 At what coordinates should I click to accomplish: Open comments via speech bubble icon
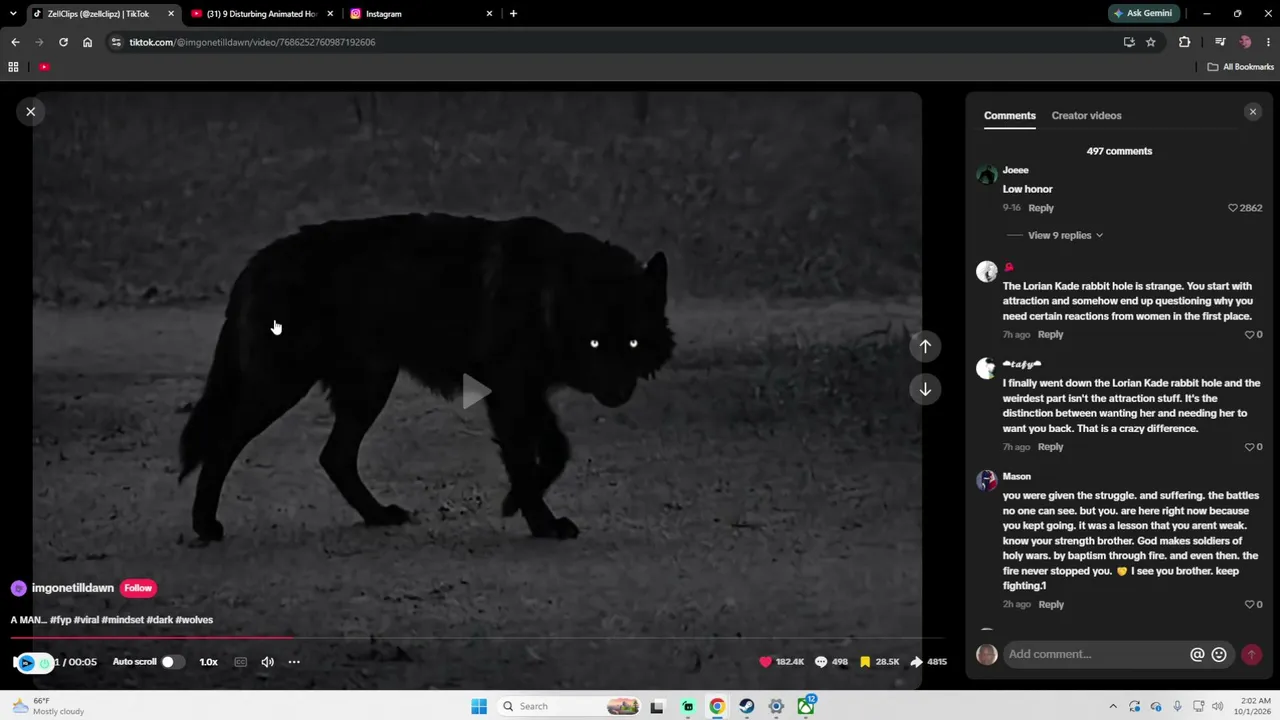click(821, 662)
